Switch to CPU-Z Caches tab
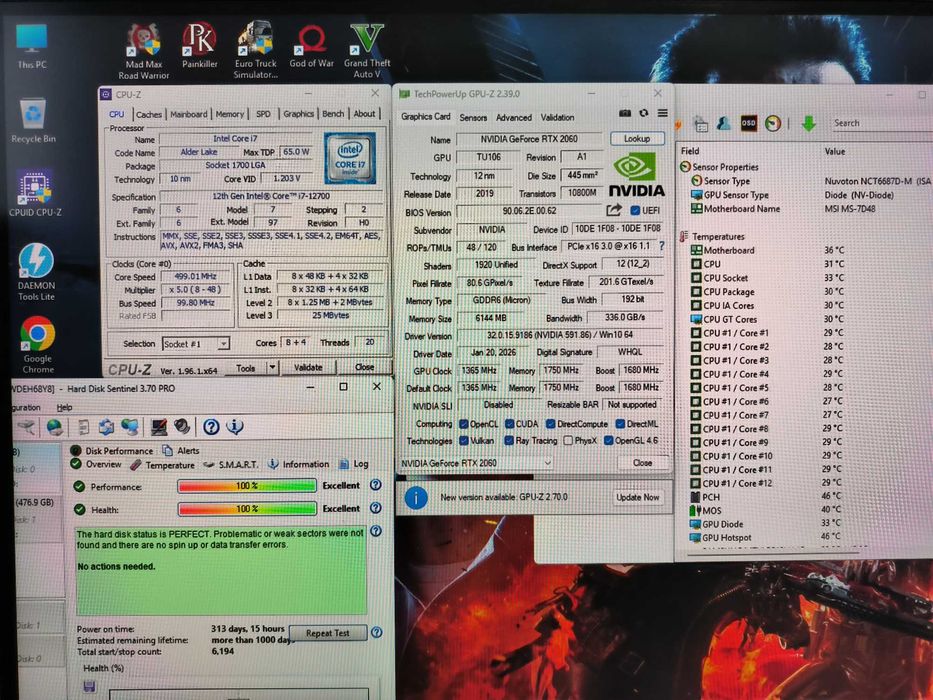This screenshot has height=700, width=933. [149, 114]
